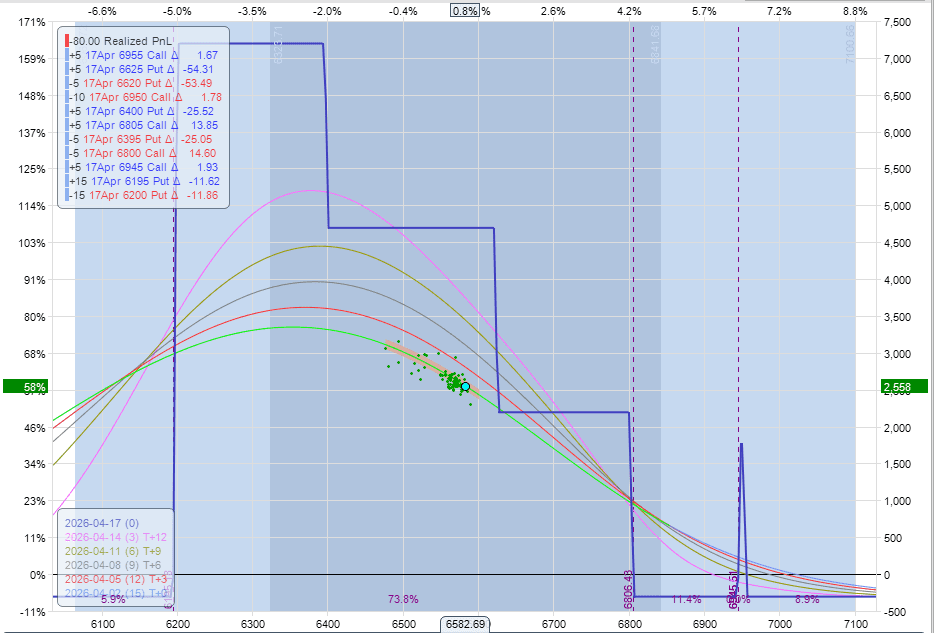
Task: Click the 11.4% probability zone label
Action: [x=685, y=599]
